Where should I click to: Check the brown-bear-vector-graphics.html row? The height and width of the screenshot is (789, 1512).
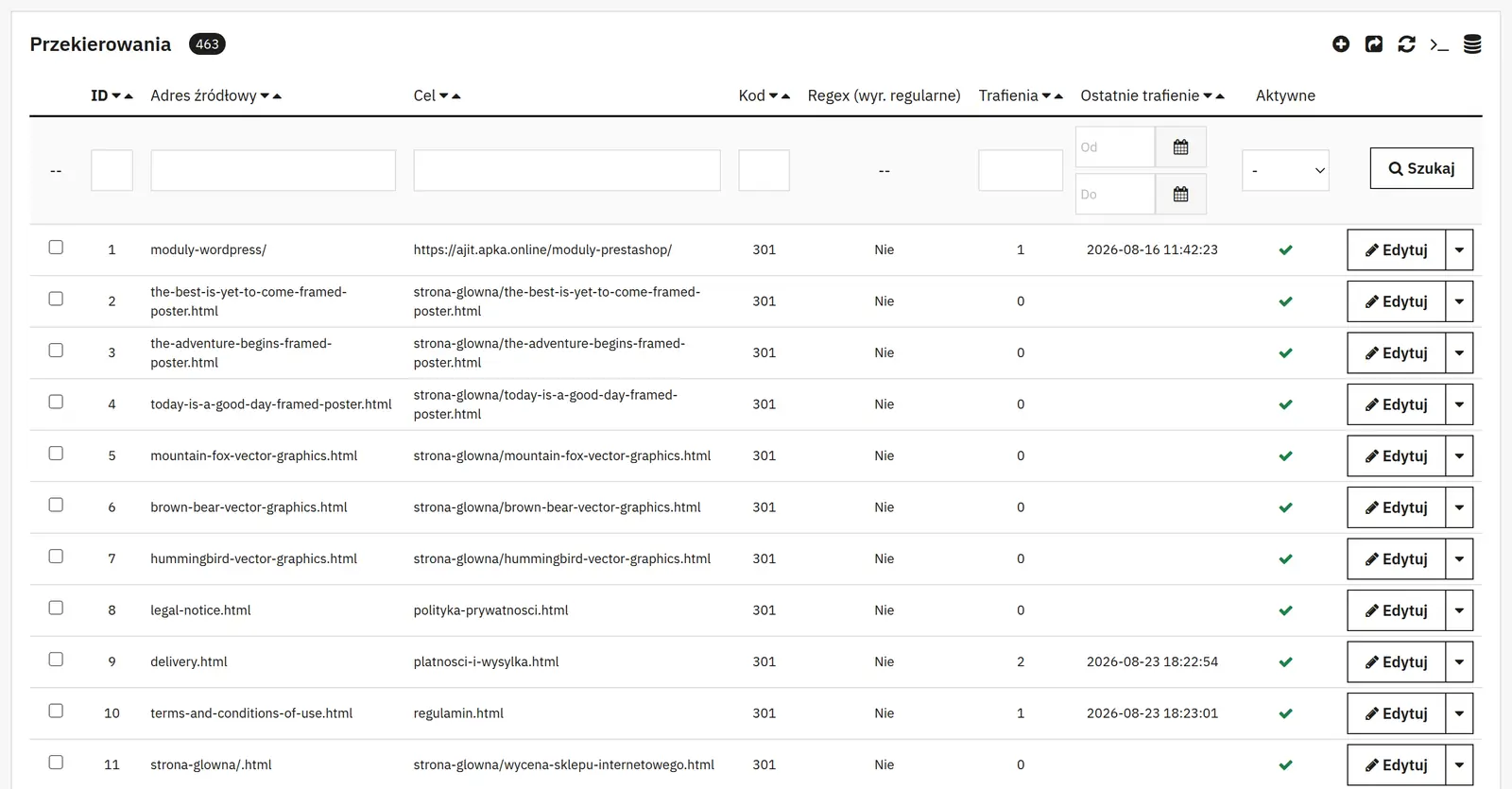coord(56,506)
